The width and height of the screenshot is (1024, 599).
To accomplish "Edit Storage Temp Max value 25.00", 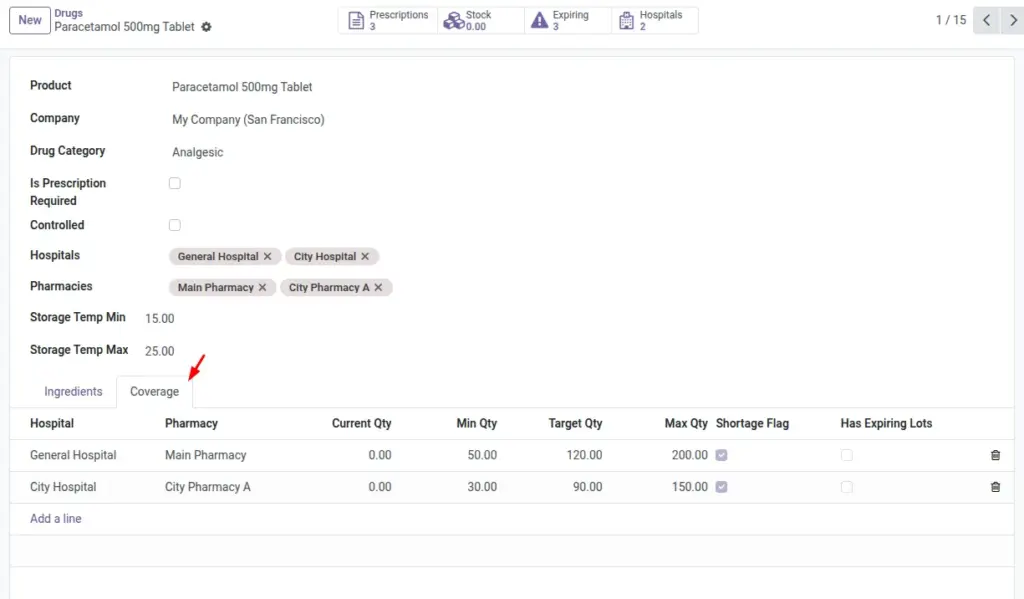I will click(x=160, y=351).
